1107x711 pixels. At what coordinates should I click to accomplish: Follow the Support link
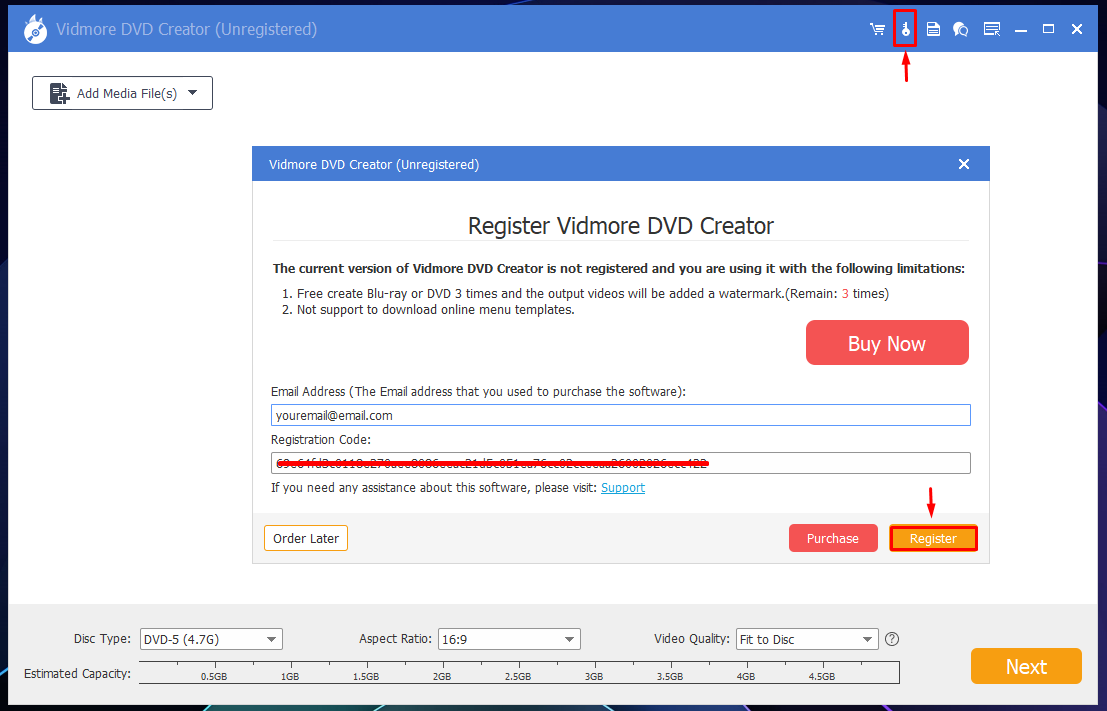623,488
